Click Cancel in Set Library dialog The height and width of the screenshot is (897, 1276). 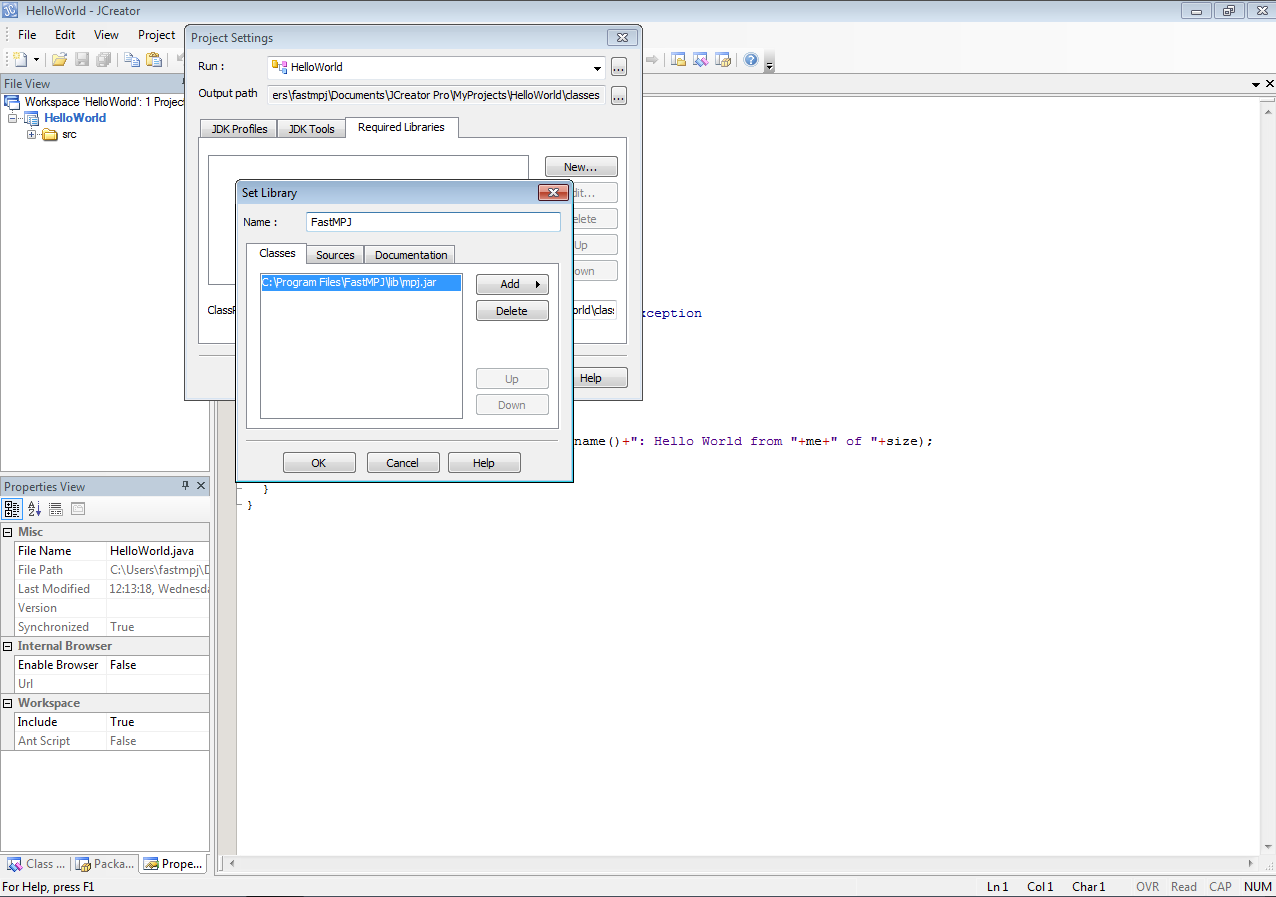[x=403, y=463]
